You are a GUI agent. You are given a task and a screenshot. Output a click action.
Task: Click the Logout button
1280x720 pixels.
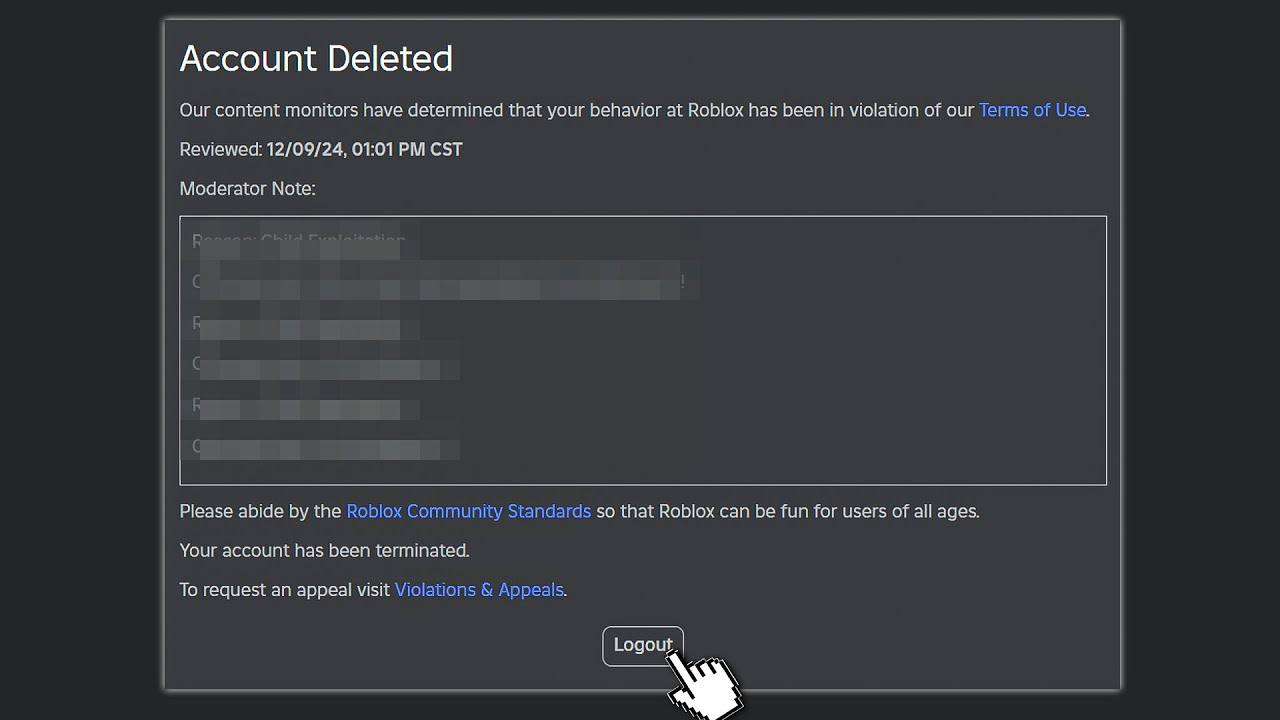click(x=642, y=645)
